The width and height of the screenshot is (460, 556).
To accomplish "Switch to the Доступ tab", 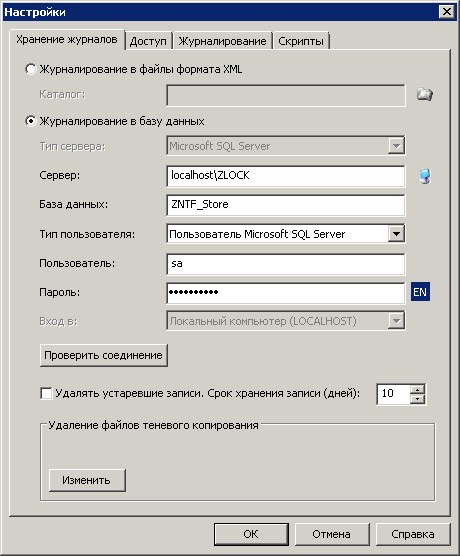I will [148, 41].
